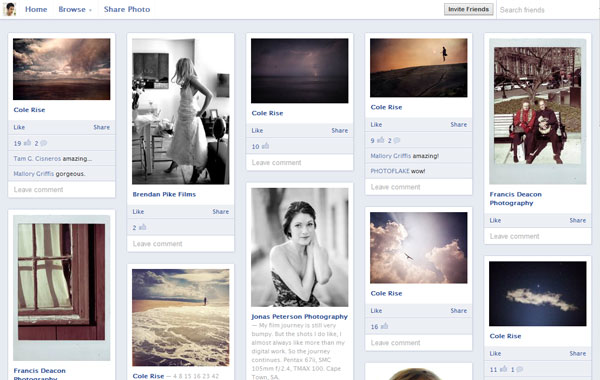This screenshot has width=600, height=380.
Task: Share the Francis Deacon Photography bench photo
Action: (x=577, y=220)
